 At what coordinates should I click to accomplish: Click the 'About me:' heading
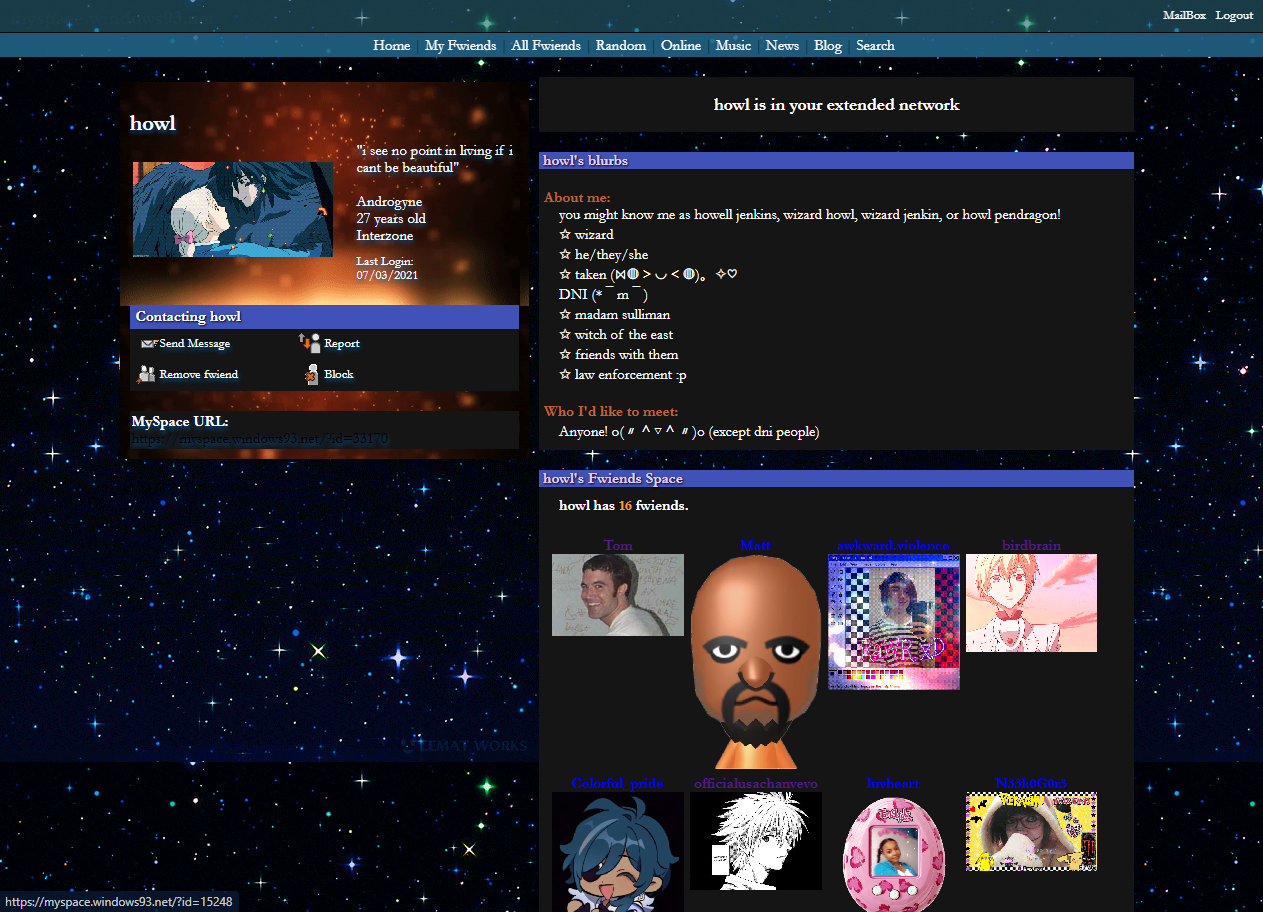coord(577,198)
